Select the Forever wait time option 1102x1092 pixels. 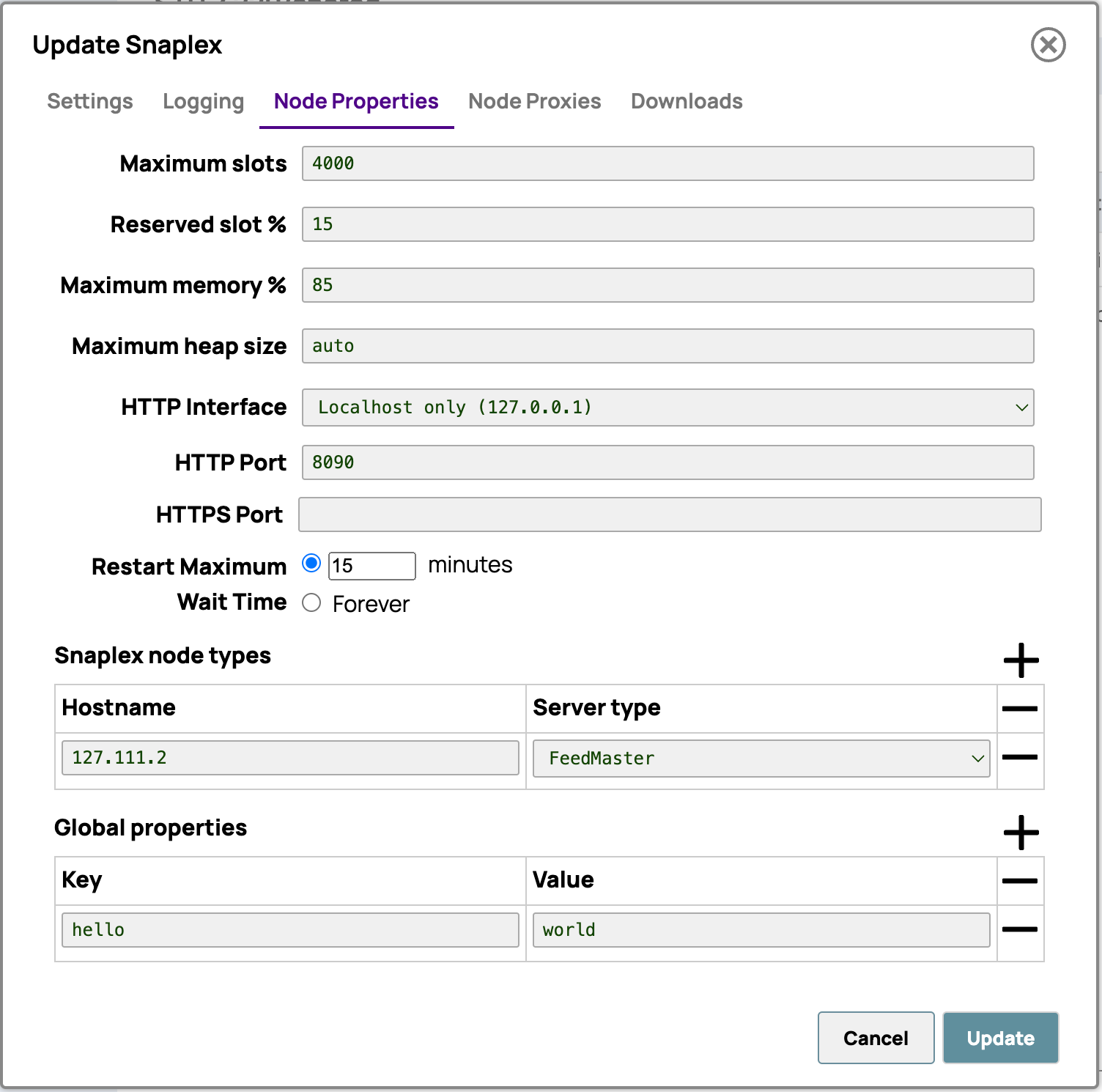pos(311,602)
